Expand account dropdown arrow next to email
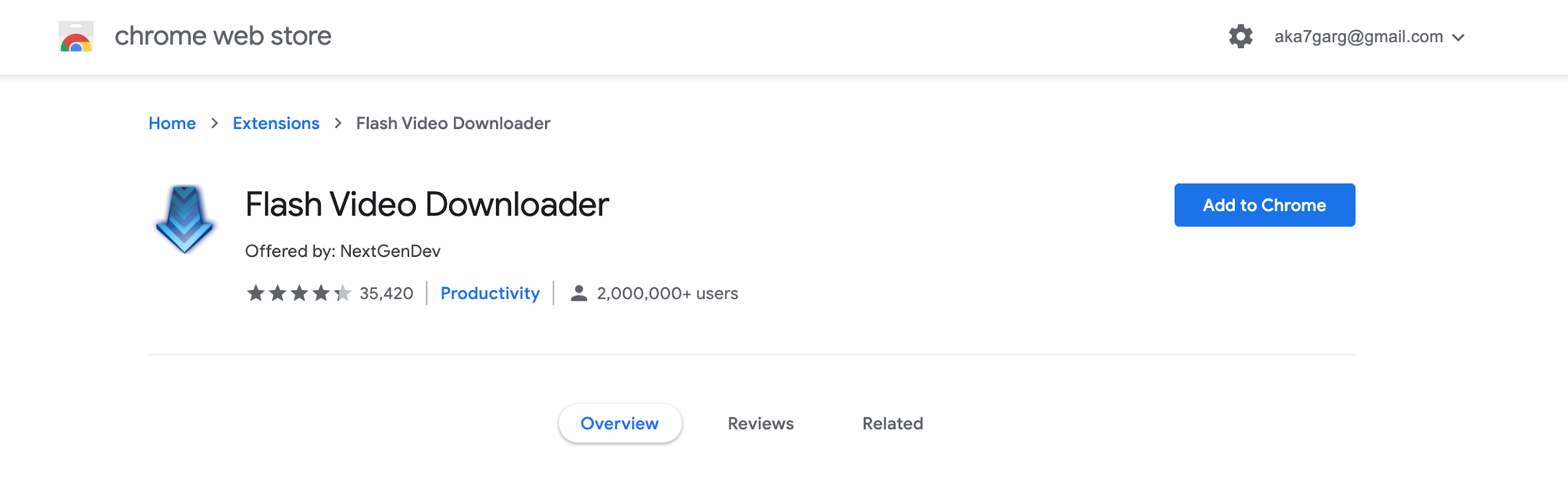The height and width of the screenshot is (480, 1568). 1458,38
